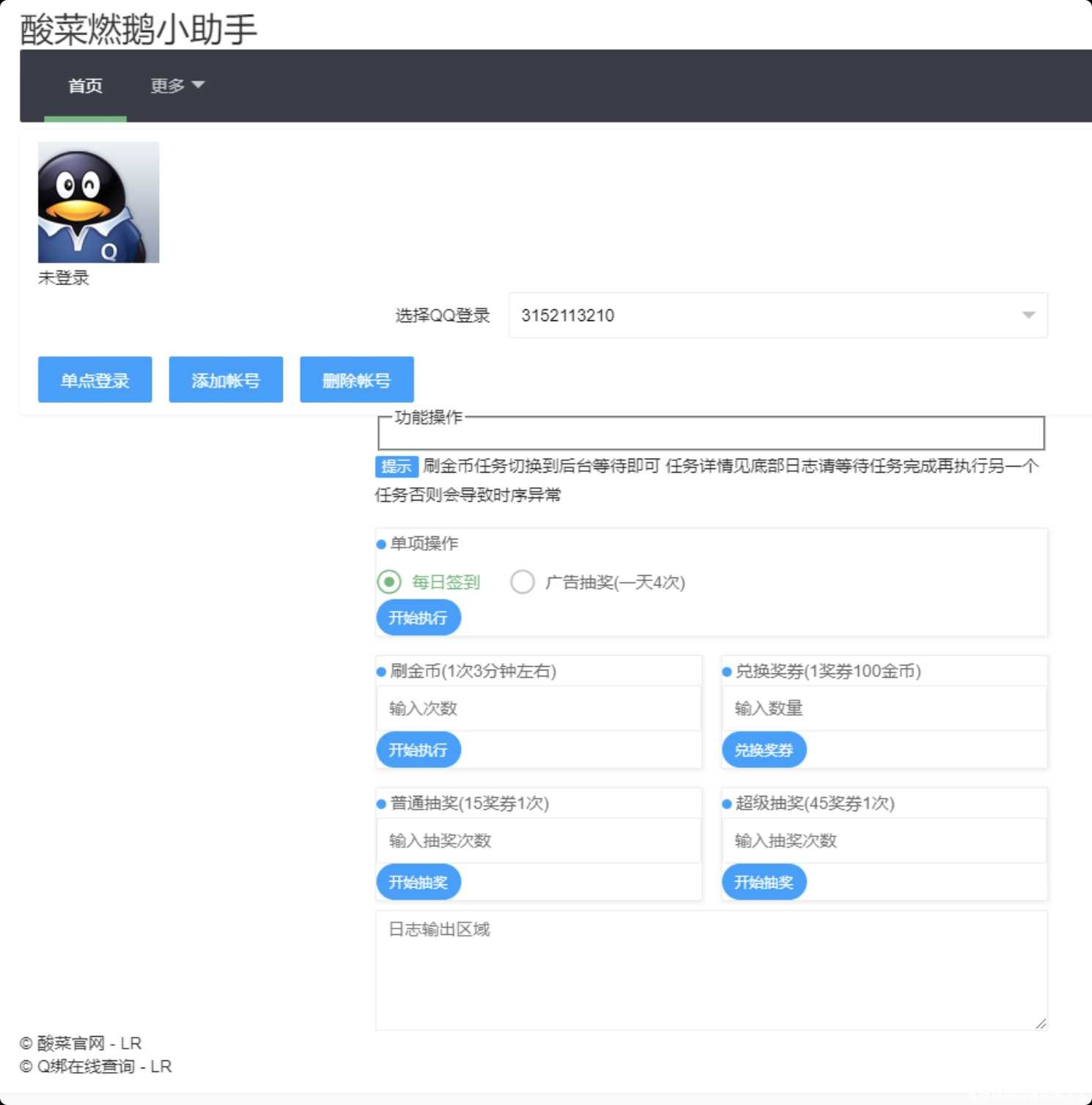Click the 选择QQ登录 label
The image size is (1092, 1105).
443,315
